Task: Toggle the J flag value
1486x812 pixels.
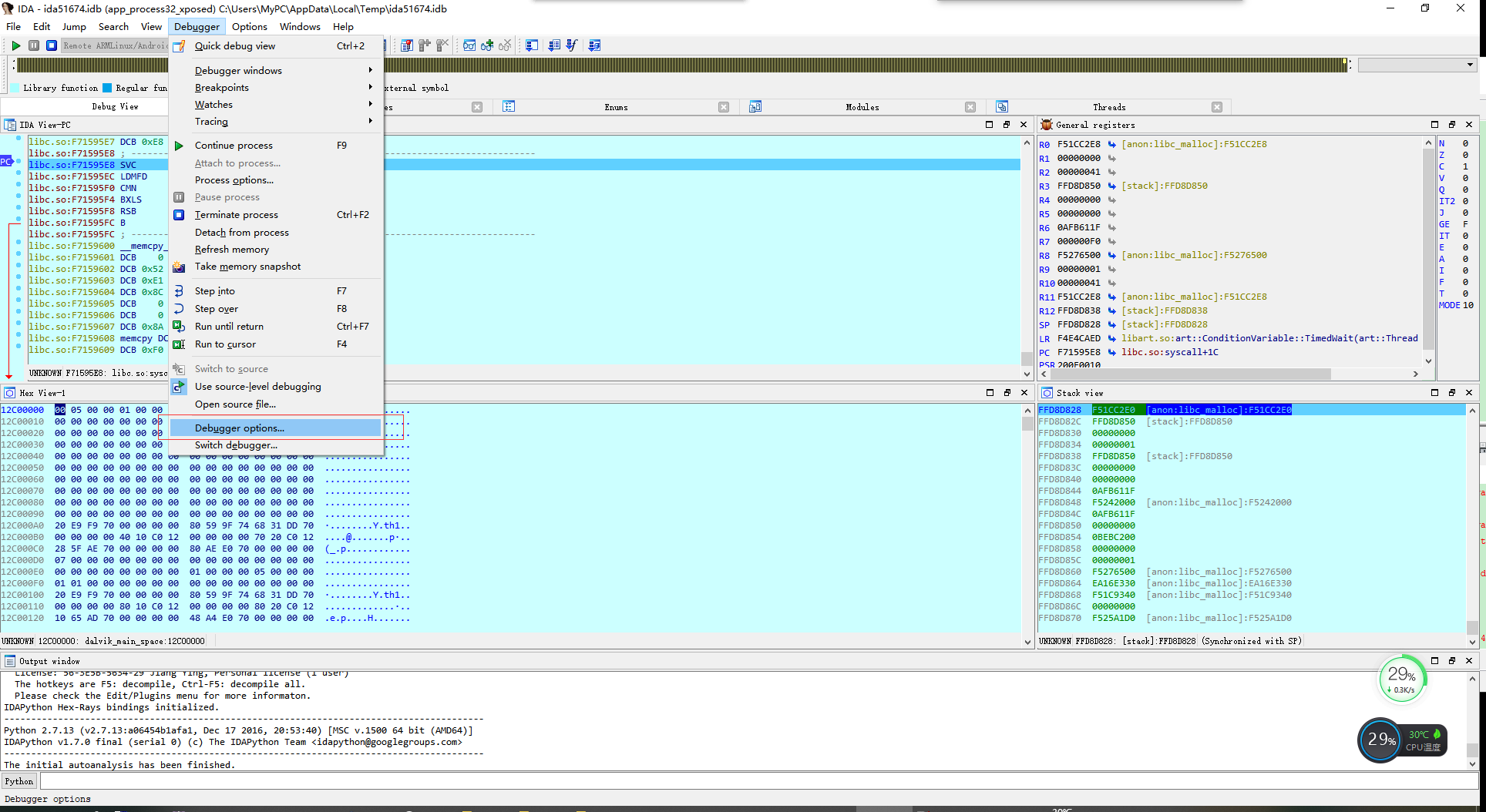Action: 1465,213
